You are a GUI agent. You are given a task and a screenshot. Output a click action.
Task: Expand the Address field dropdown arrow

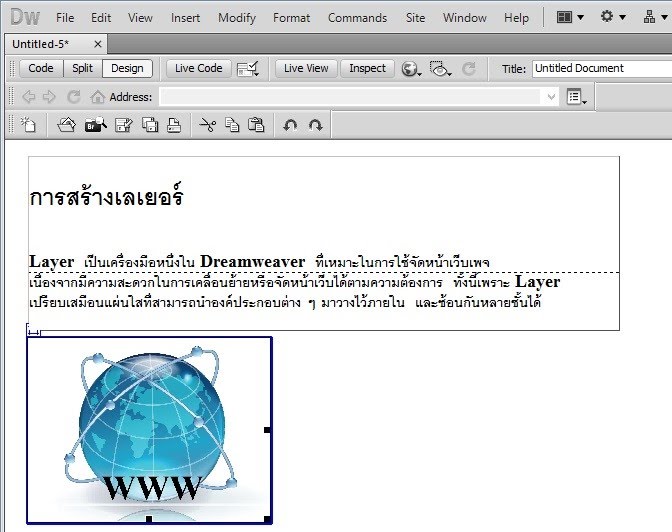pos(551,97)
